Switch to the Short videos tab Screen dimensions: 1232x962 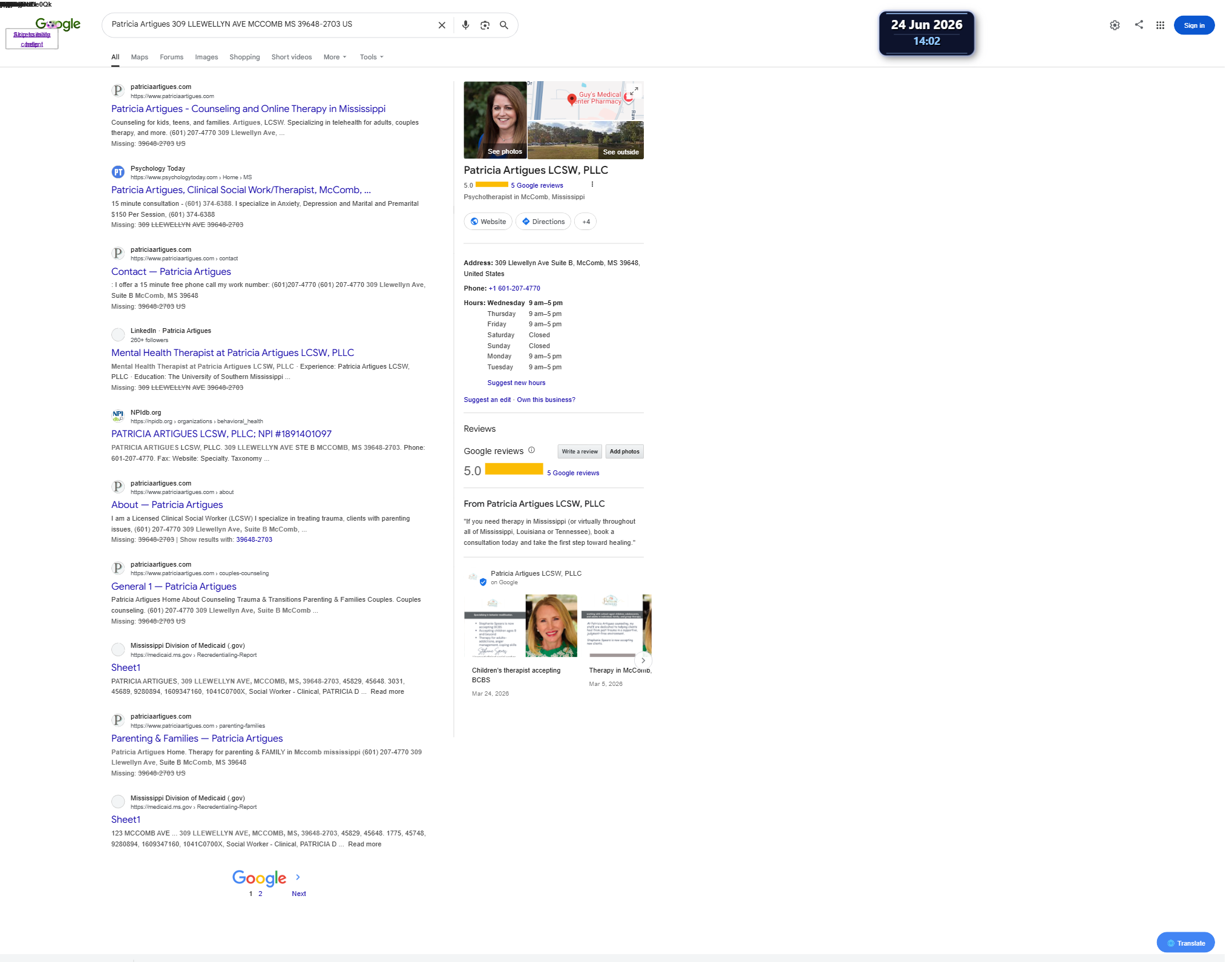click(x=292, y=57)
